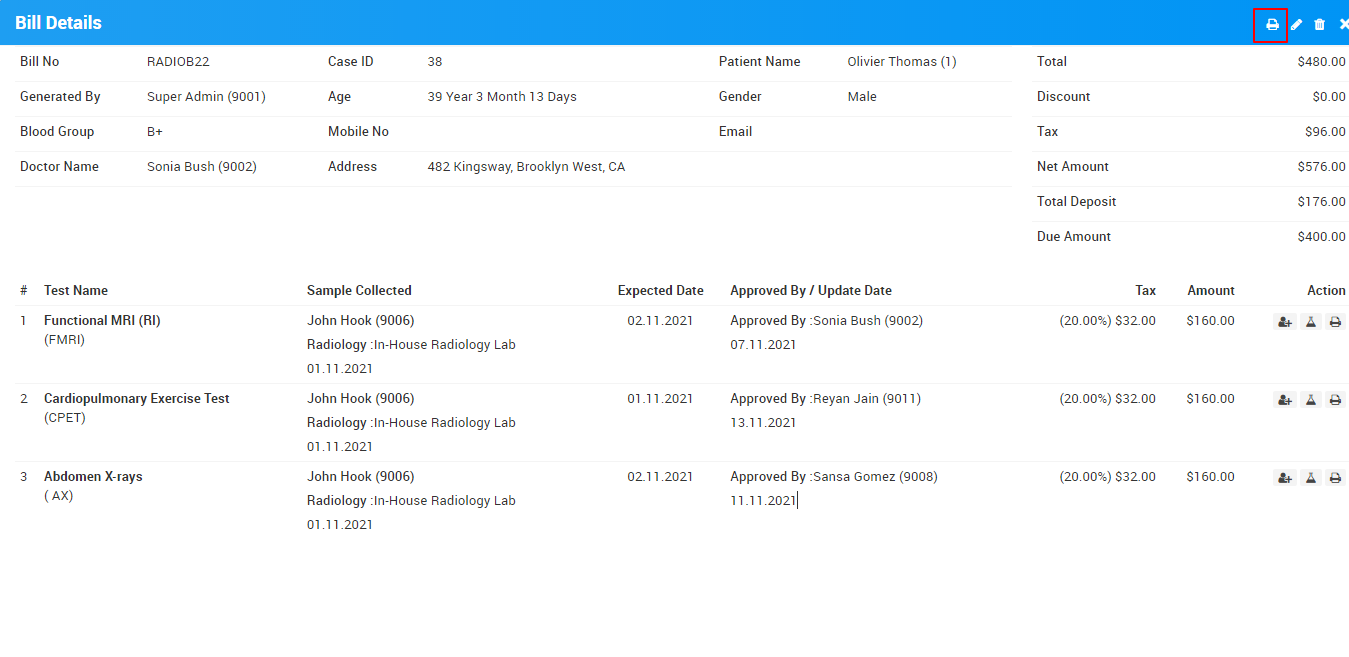The width and height of the screenshot is (1349, 657).
Task: Click bill number RADIOB22
Action: (x=178, y=62)
